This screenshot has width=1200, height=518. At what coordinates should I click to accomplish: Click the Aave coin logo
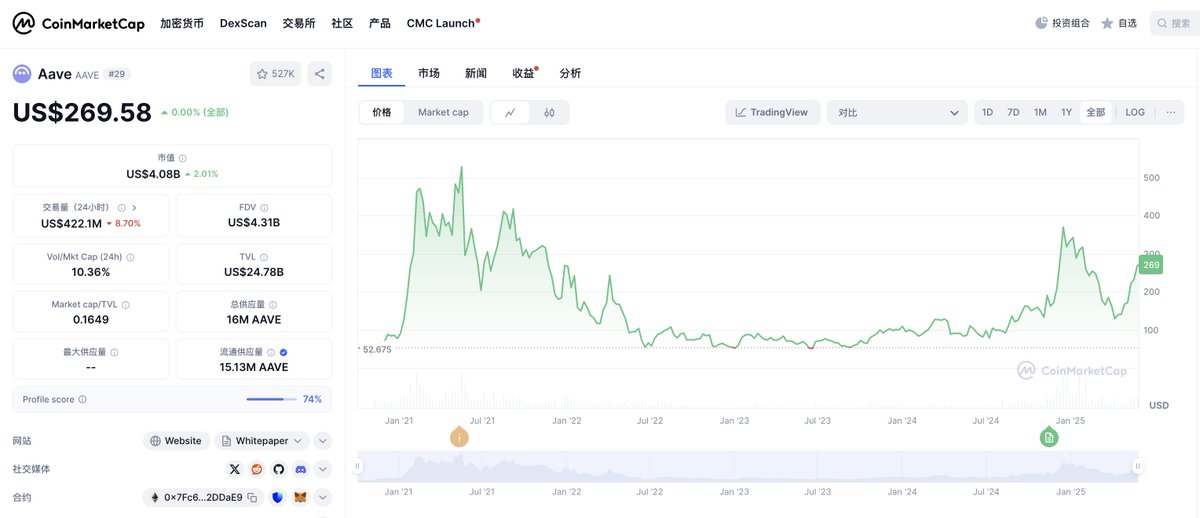pyautogui.click(x=22, y=74)
